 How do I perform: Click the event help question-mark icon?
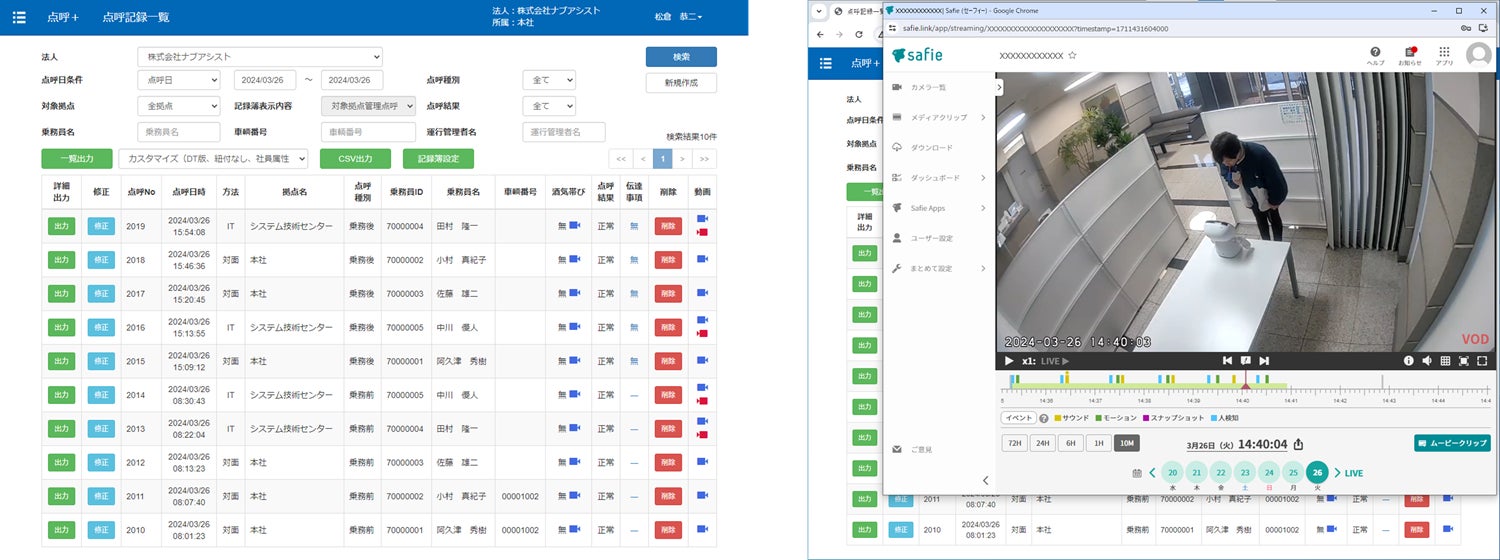(x=1044, y=418)
